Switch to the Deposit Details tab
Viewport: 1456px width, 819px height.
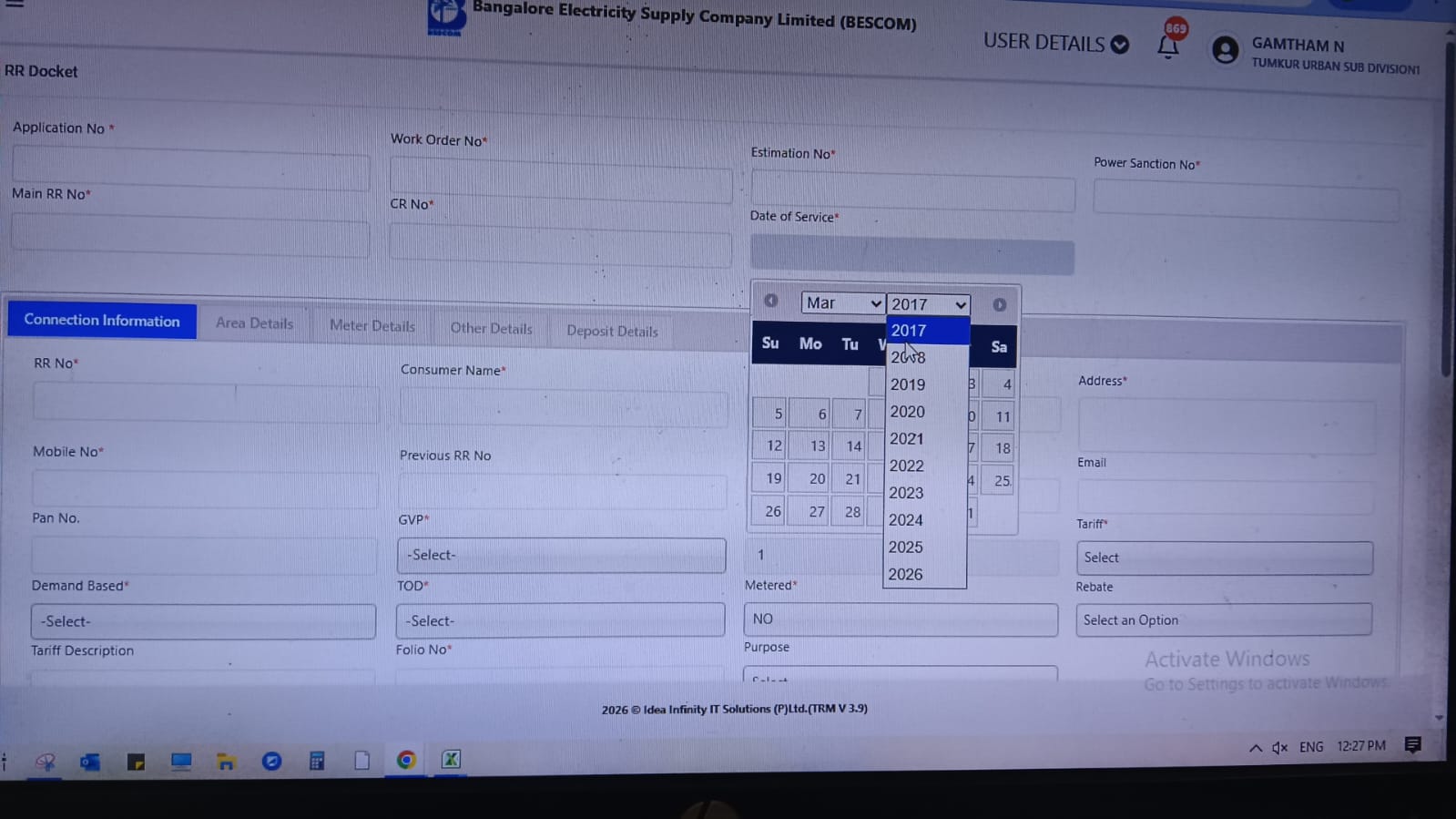point(612,332)
